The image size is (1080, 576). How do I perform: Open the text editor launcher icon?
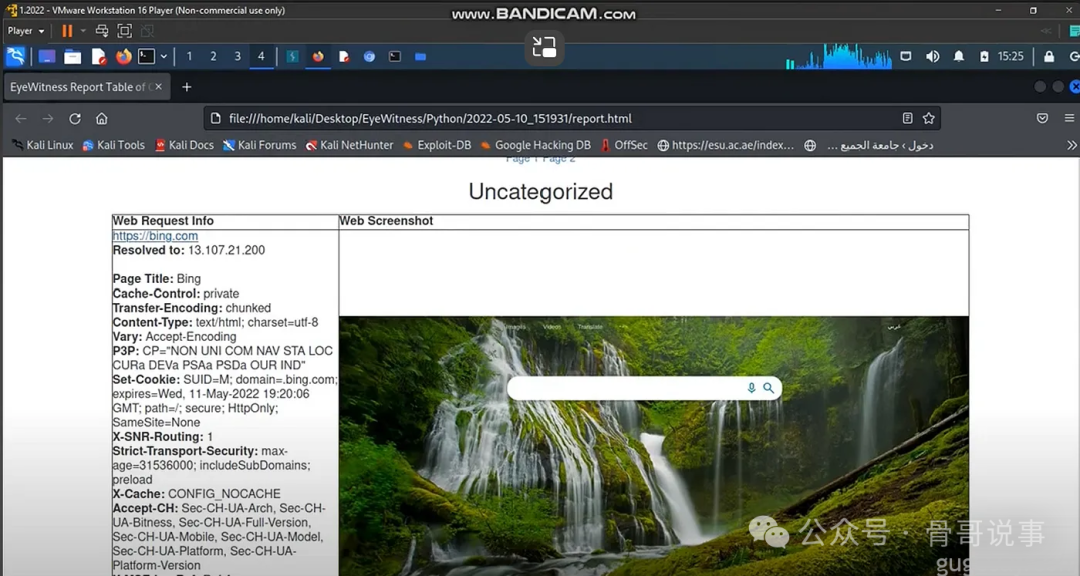point(98,56)
